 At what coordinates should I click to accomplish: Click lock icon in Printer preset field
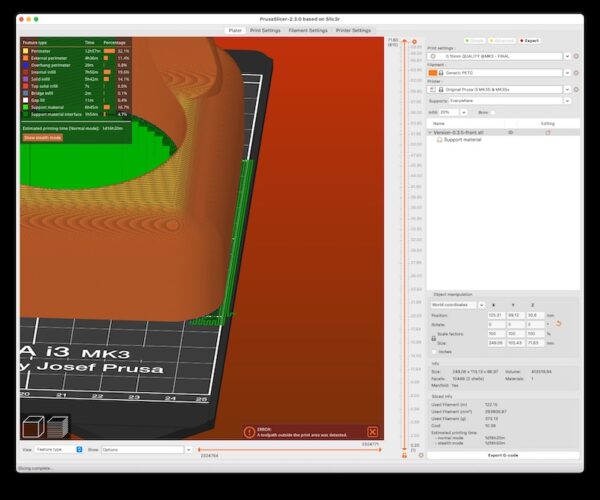click(441, 90)
